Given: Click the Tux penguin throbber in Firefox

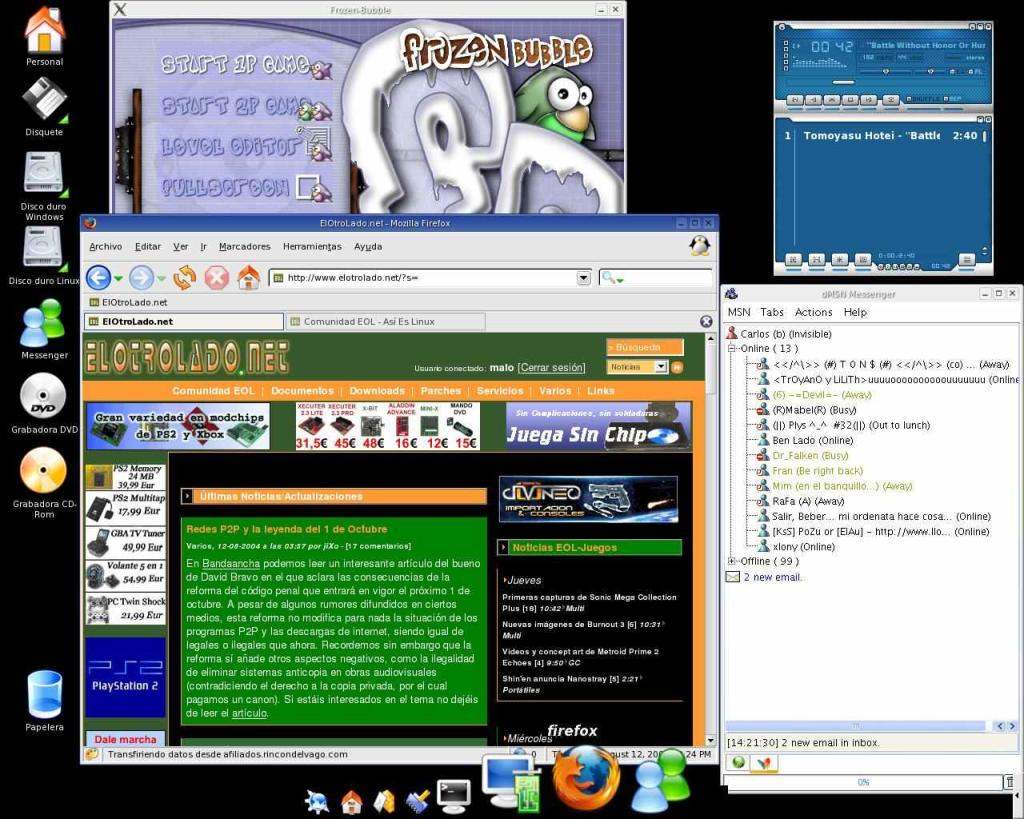Looking at the screenshot, I should pyautogui.click(x=700, y=246).
